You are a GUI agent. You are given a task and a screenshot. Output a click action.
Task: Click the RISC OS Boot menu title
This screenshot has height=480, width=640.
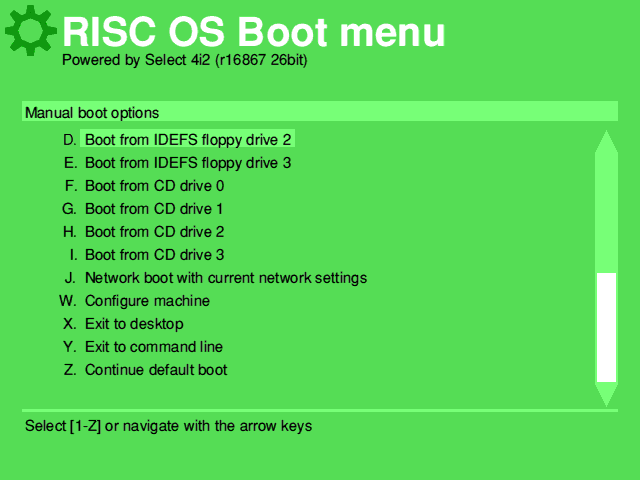(253, 32)
